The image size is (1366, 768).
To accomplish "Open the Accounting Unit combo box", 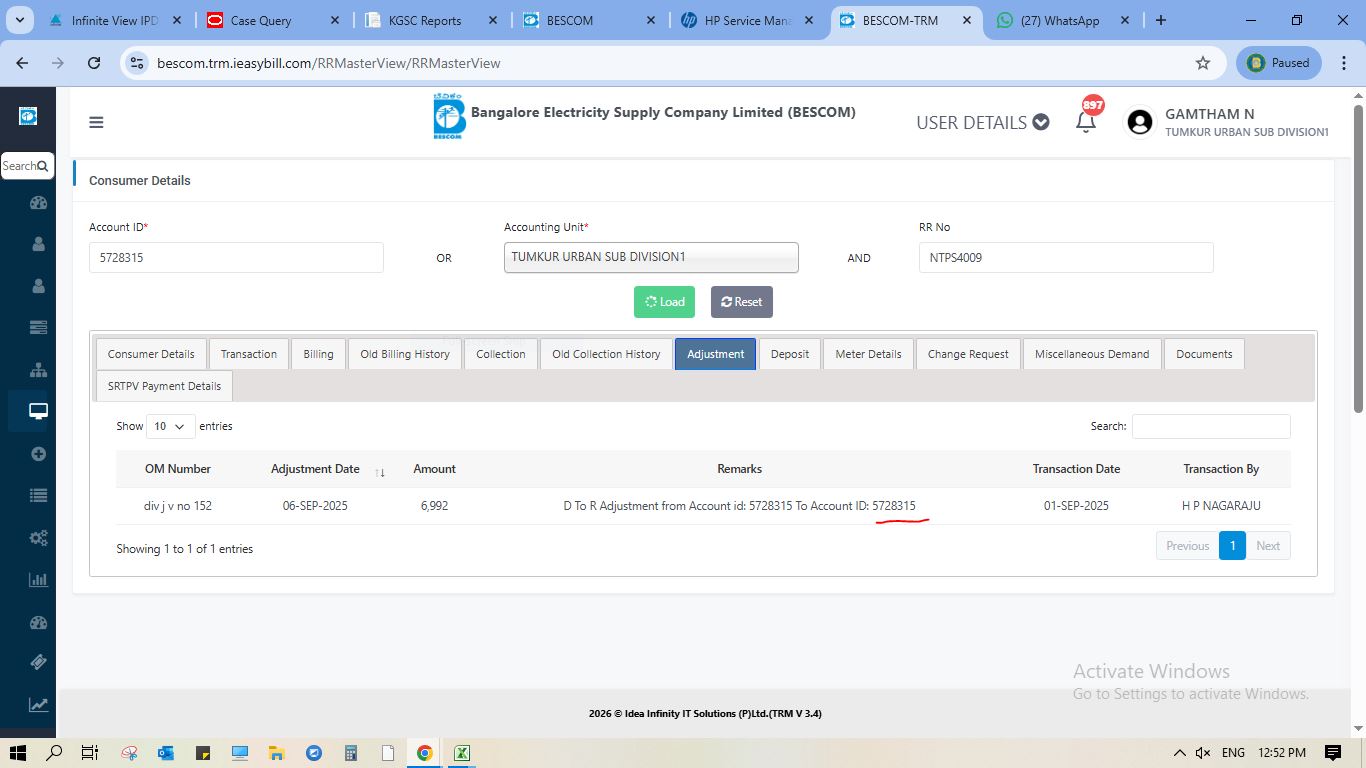I will (x=651, y=257).
